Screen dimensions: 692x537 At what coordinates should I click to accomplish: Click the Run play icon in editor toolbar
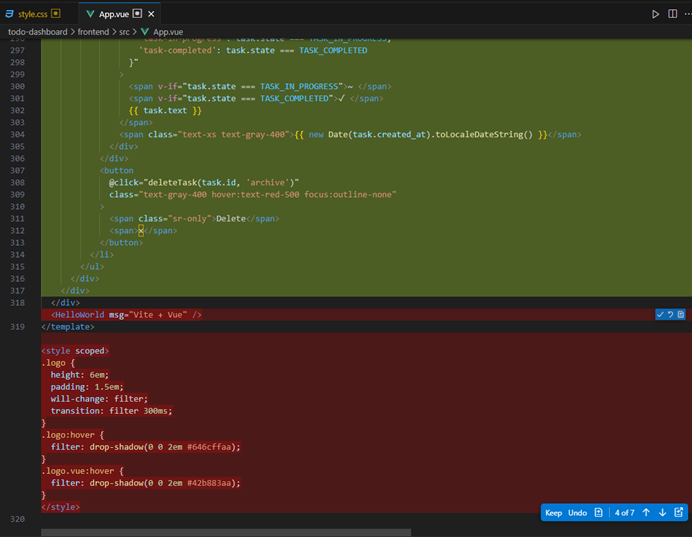[656, 14]
